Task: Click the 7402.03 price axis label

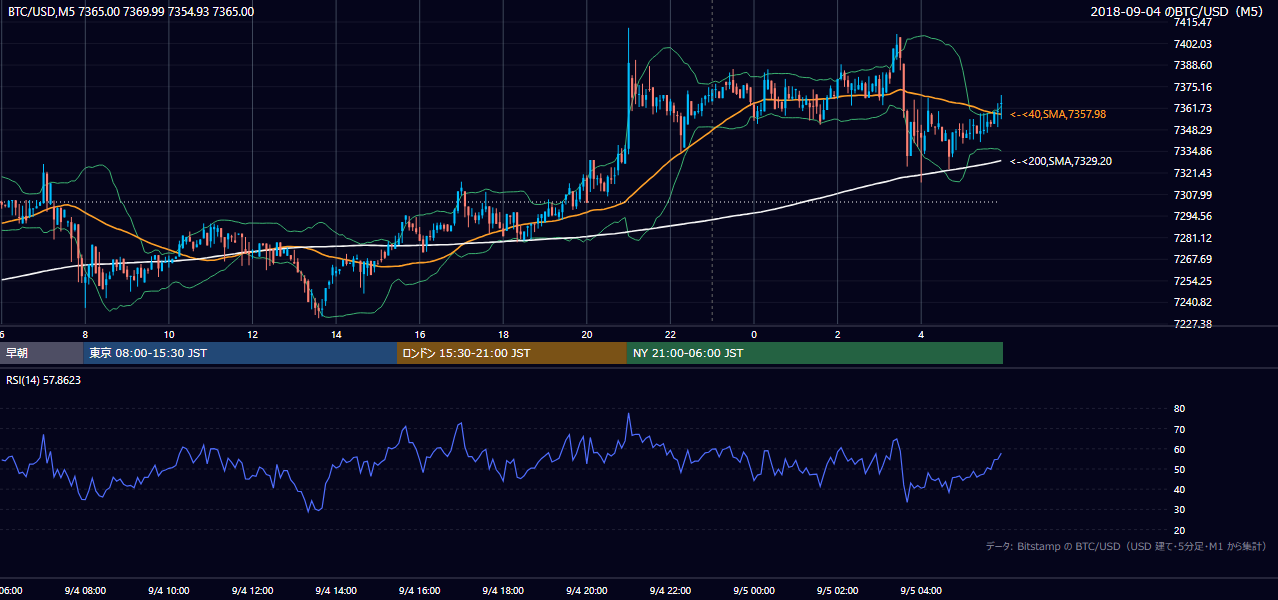Action: pos(1193,44)
